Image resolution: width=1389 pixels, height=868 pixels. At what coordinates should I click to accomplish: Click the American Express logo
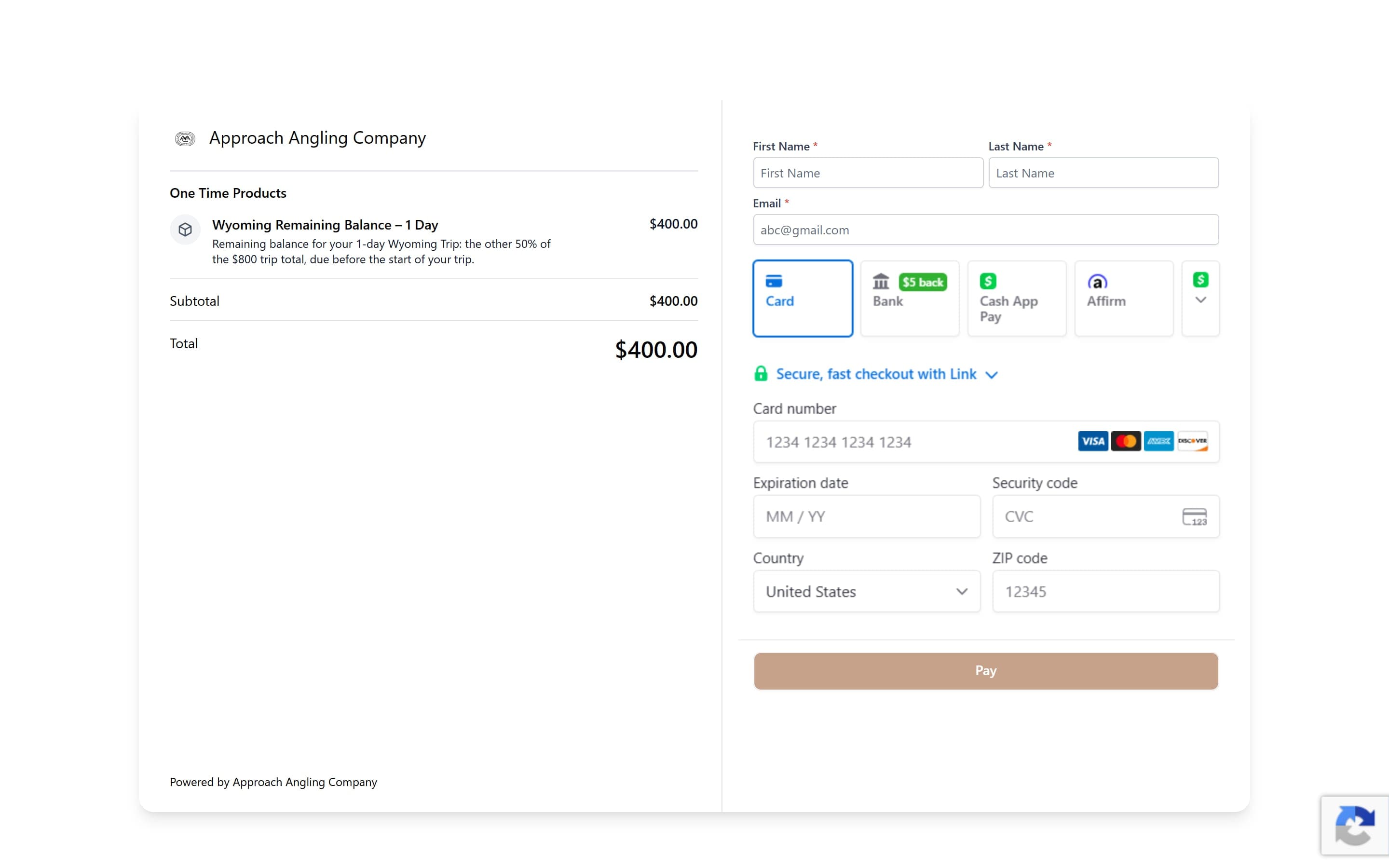1158,441
